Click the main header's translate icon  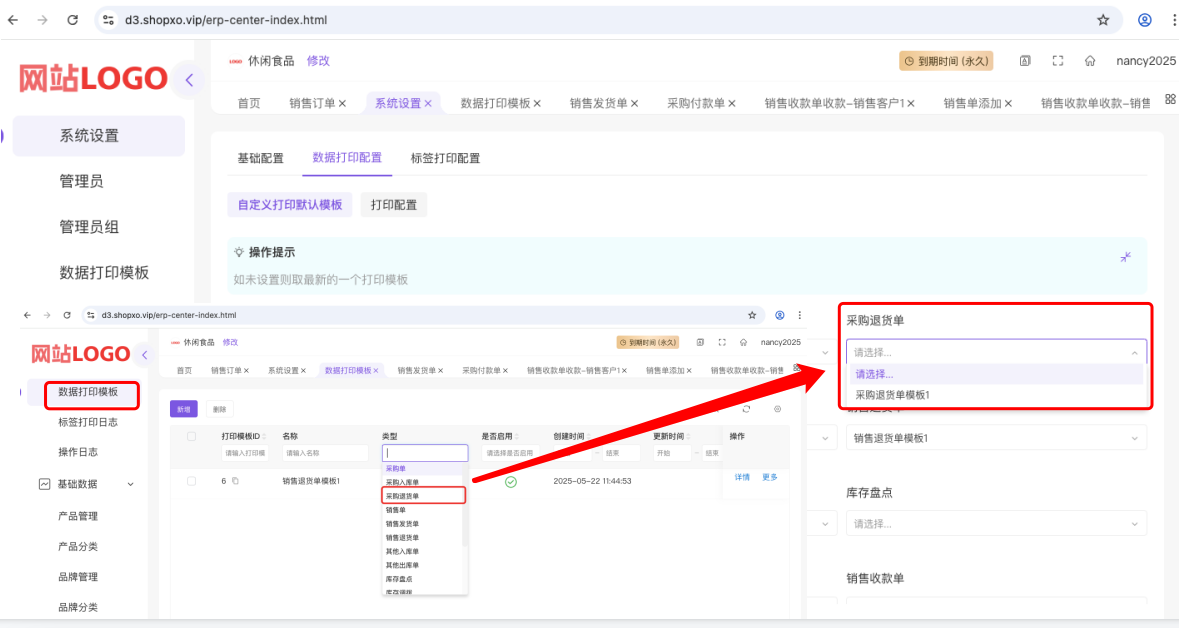tap(1025, 61)
